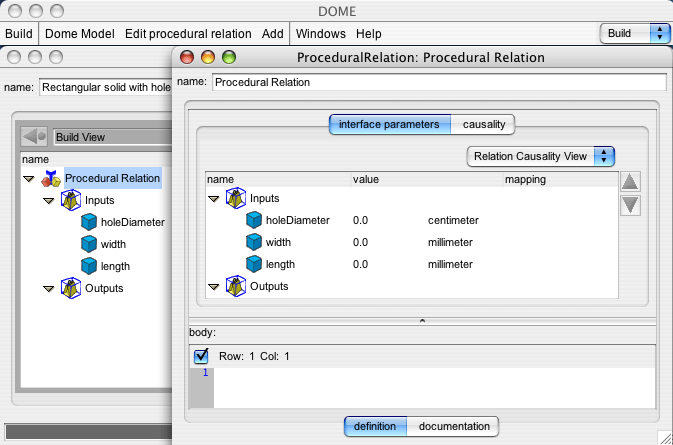Select the interface parameters tab
Screen dimensions: 673x445
390,124
